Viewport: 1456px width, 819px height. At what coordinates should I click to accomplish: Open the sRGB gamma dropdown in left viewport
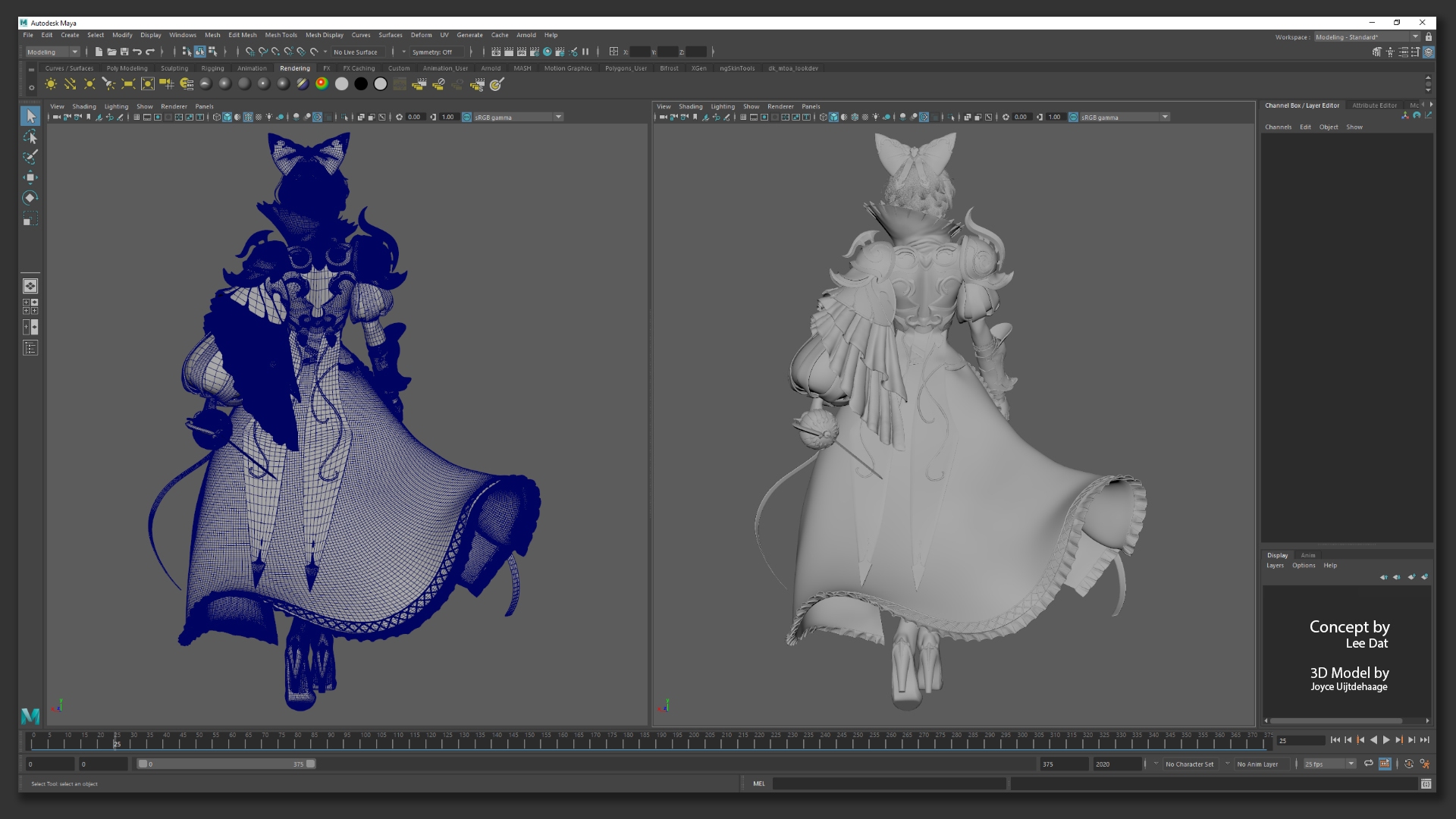[517, 117]
